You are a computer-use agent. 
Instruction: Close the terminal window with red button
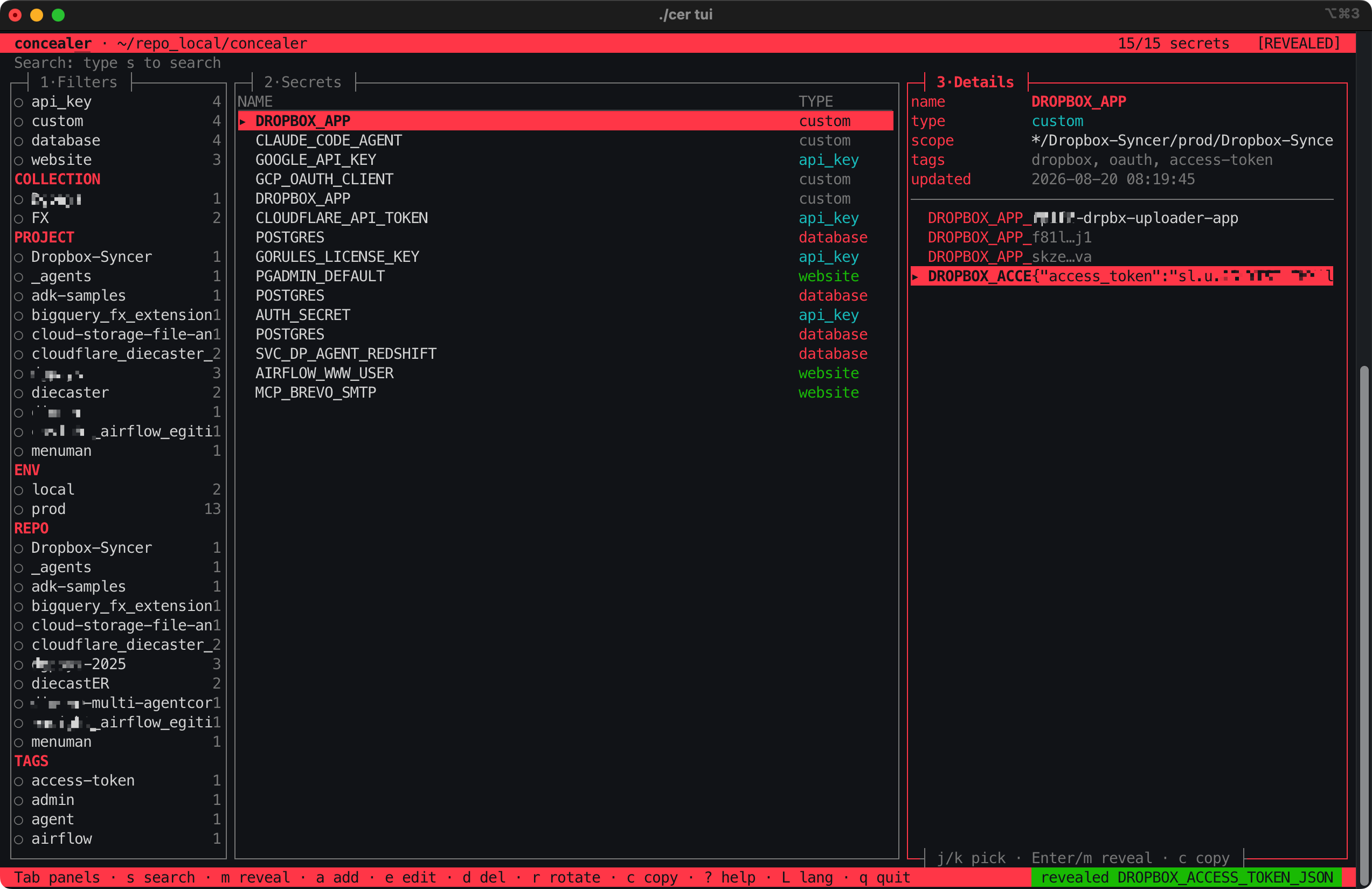(16, 15)
